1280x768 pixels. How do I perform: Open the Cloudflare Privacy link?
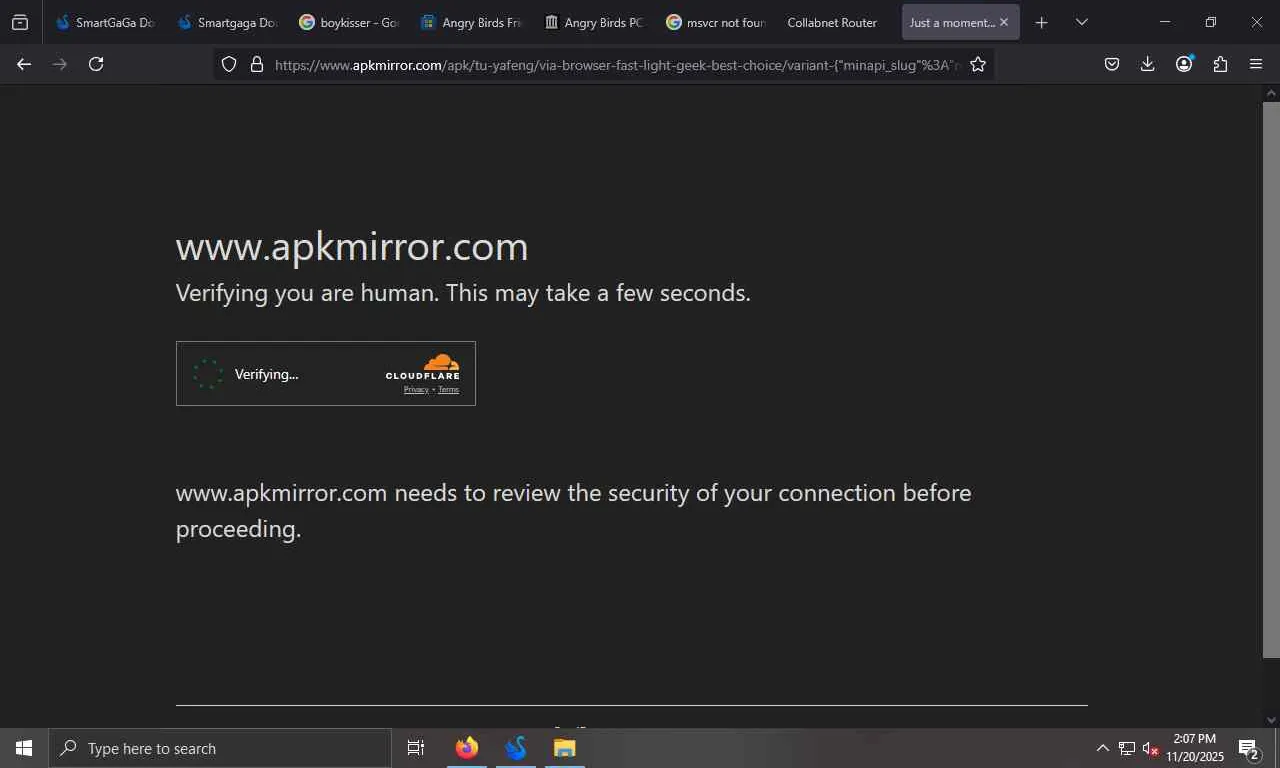pyautogui.click(x=416, y=390)
